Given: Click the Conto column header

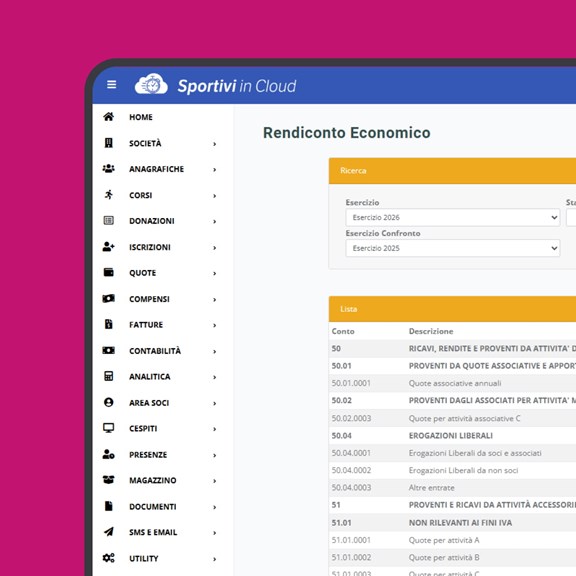Looking at the screenshot, I should 343,331.
